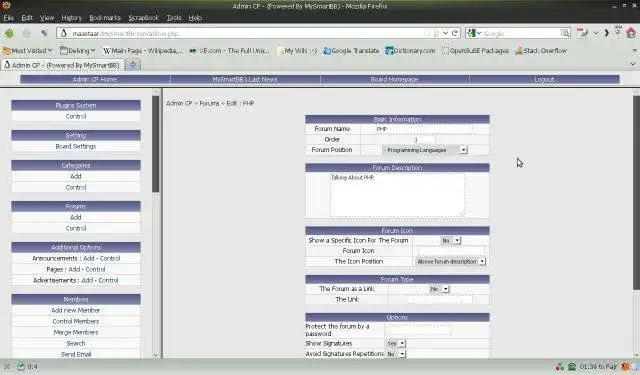Open the Stack Overflow bookmark

tap(541, 51)
